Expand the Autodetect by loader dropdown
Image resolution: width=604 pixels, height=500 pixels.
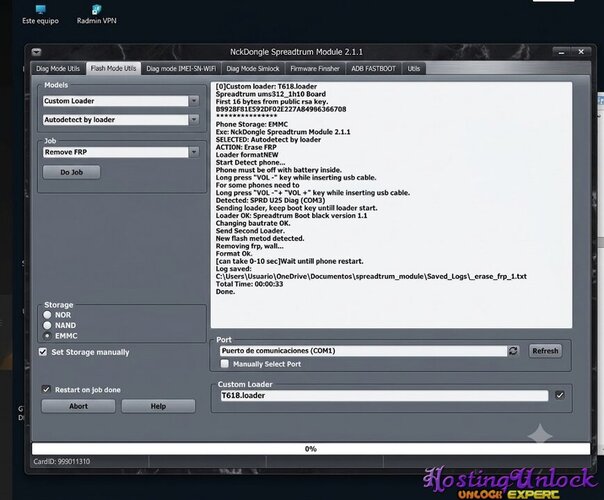(194, 120)
